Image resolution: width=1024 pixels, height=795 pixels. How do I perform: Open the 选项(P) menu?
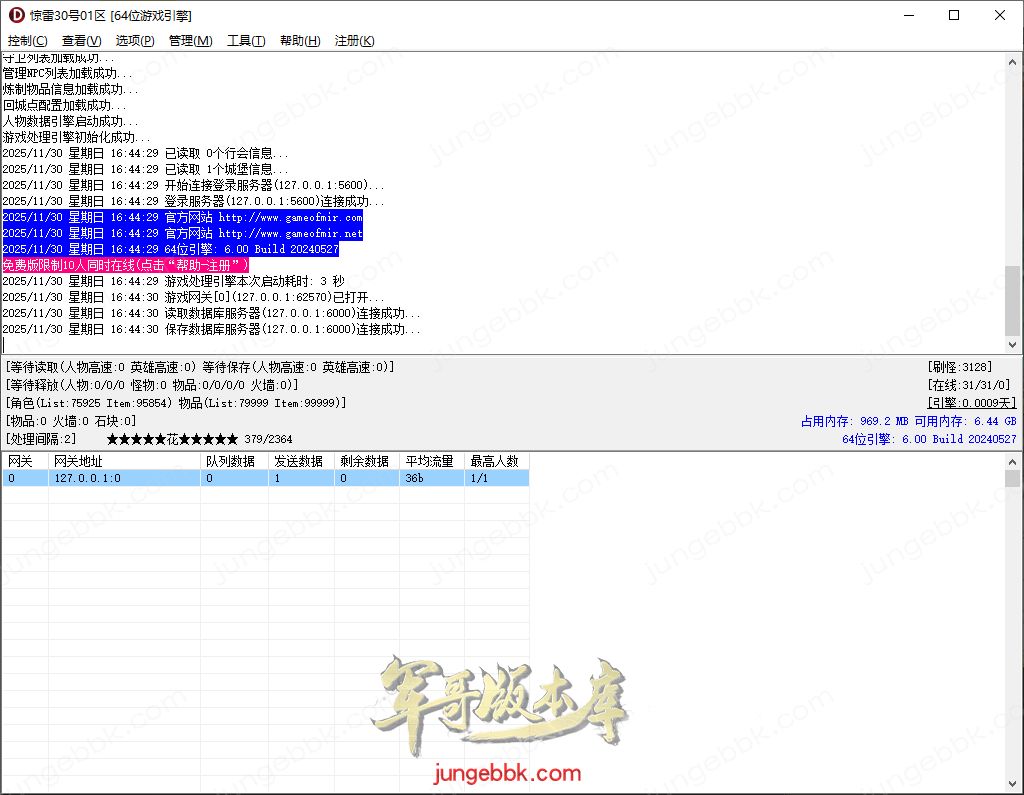point(135,41)
